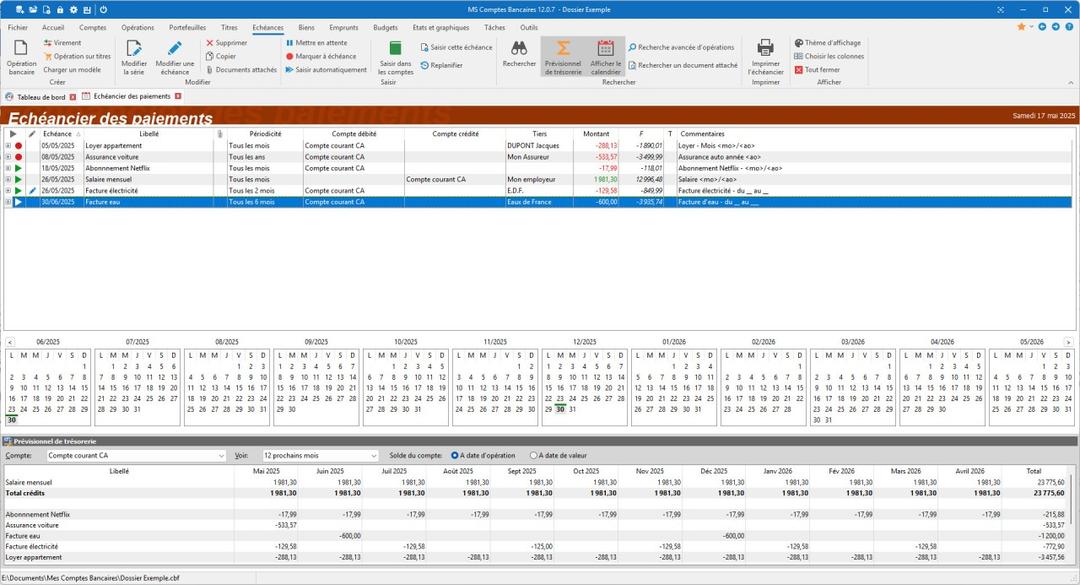
Task: Select the 'A date d'opération' radio button
Action: 455,455
